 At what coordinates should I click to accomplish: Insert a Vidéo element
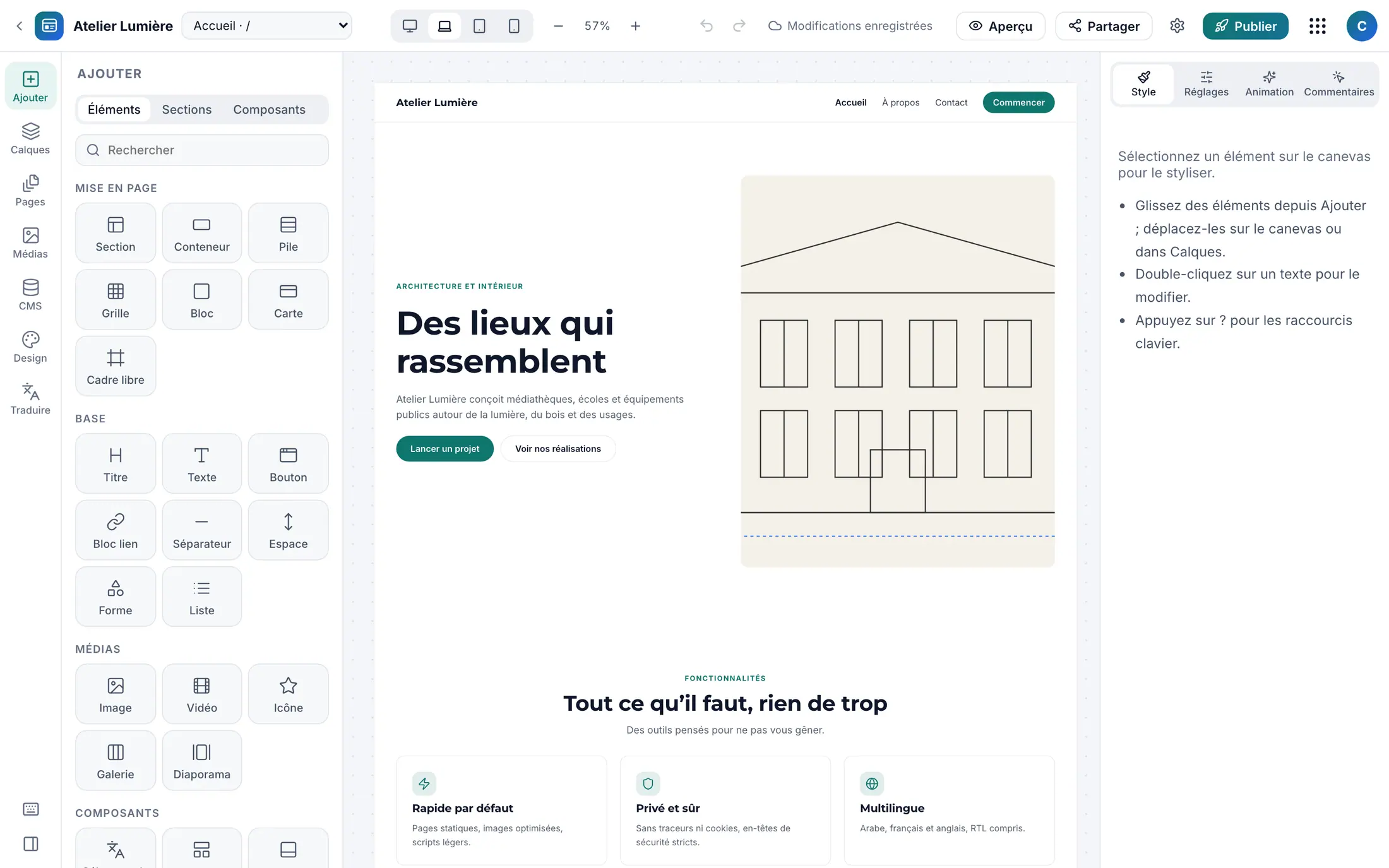(x=202, y=694)
